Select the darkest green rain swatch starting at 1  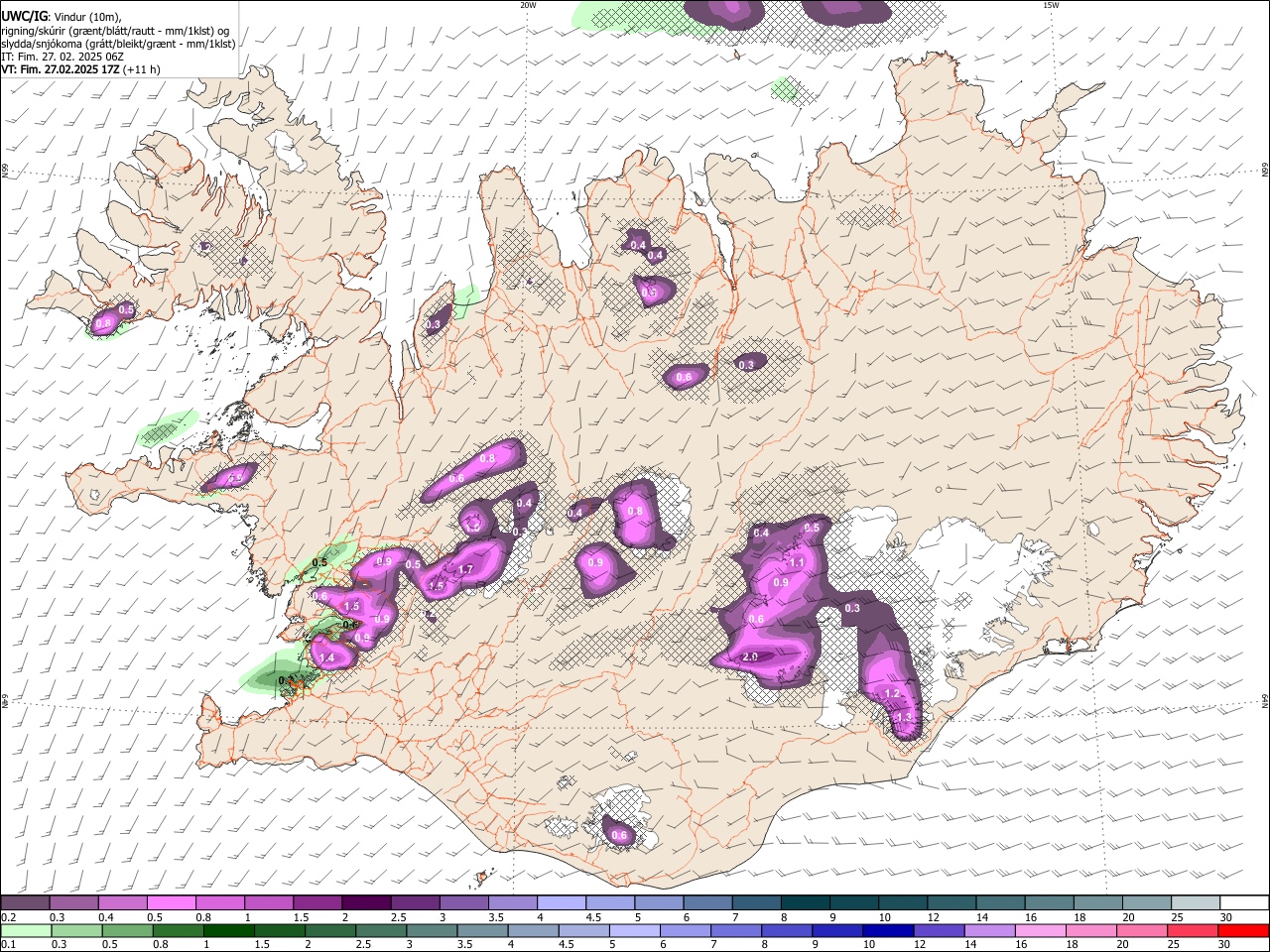pyautogui.click(x=228, y=930)
